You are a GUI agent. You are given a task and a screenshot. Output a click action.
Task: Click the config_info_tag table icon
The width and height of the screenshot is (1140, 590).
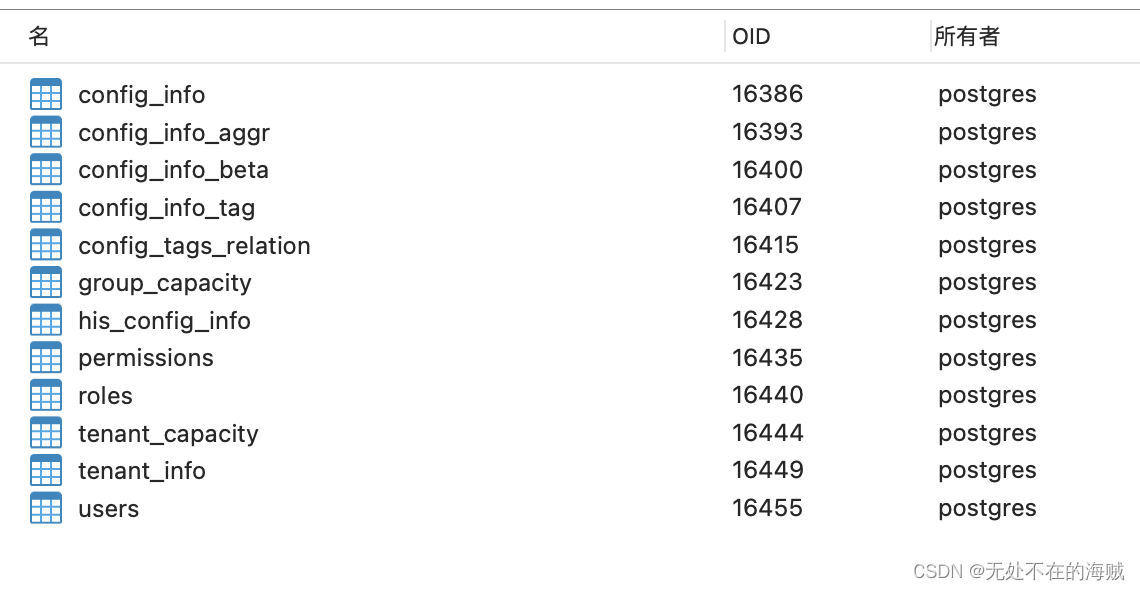point(46,207)
